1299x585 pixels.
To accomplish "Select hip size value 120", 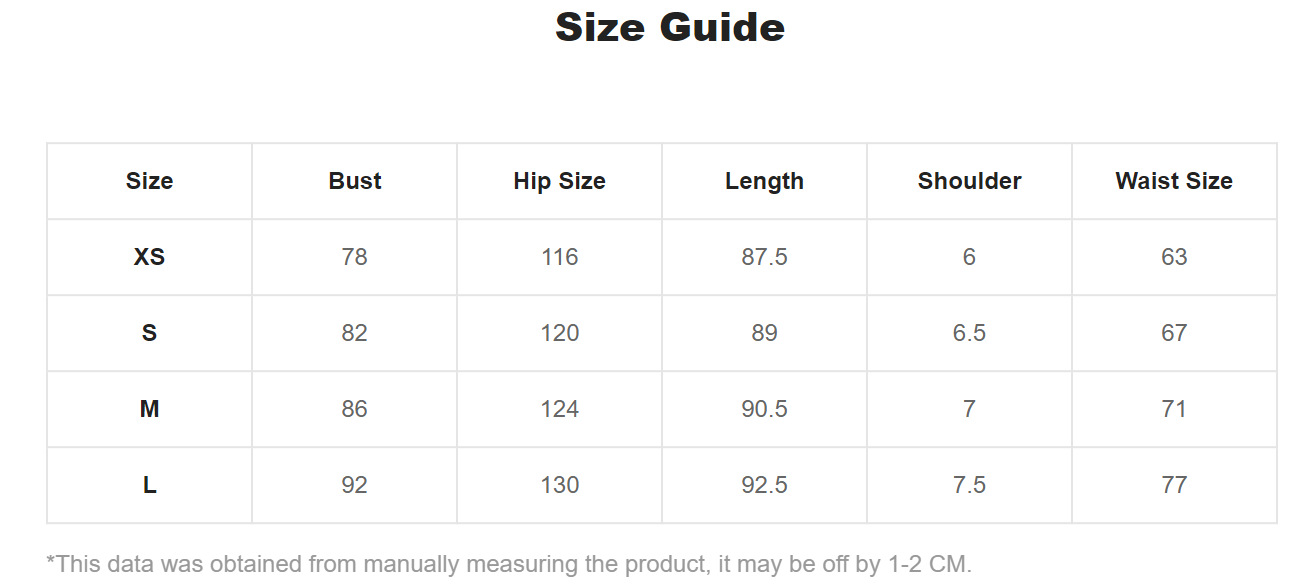I will (559, 333).
